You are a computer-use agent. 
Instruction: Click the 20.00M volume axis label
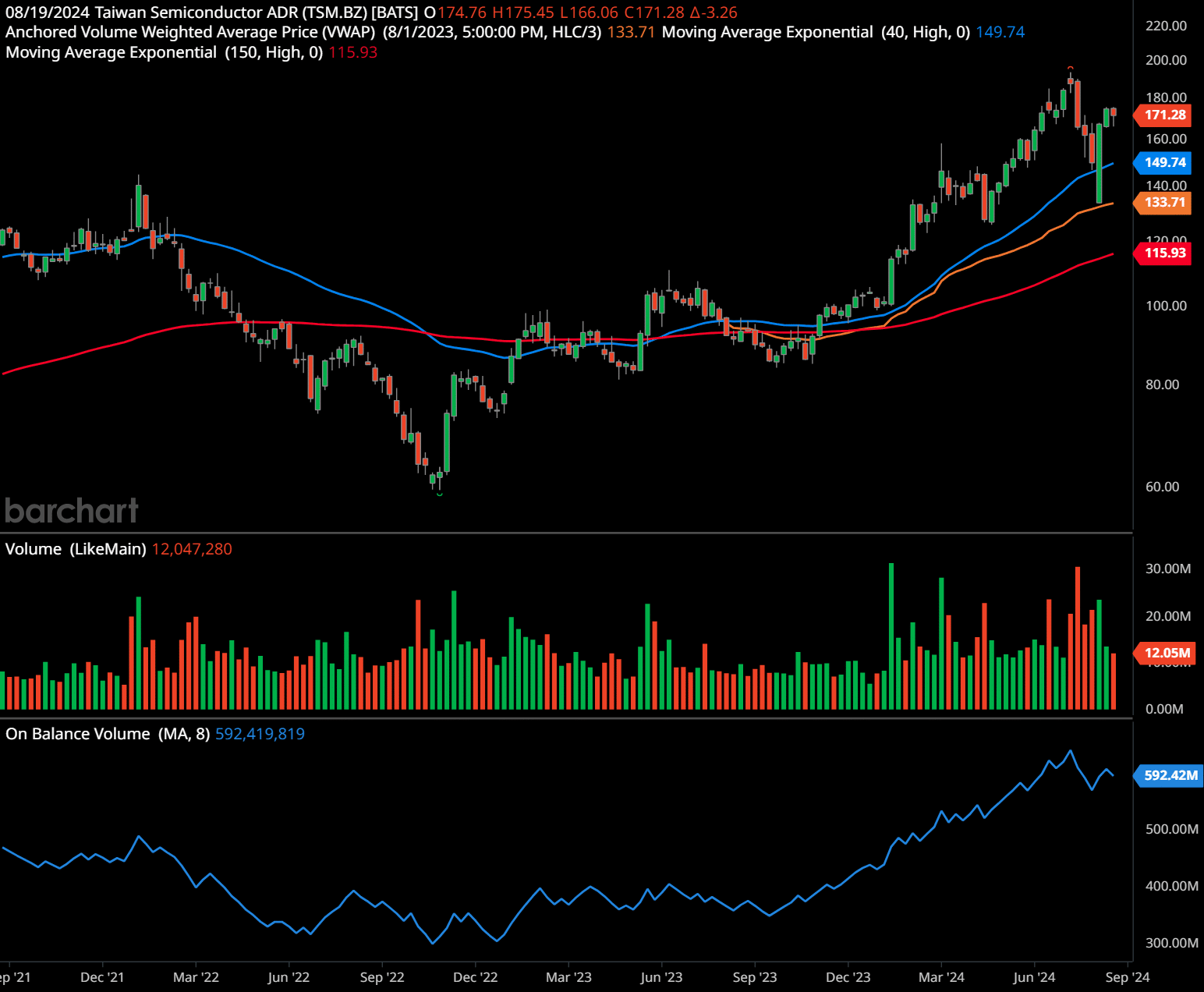[x=1168, y=616]
